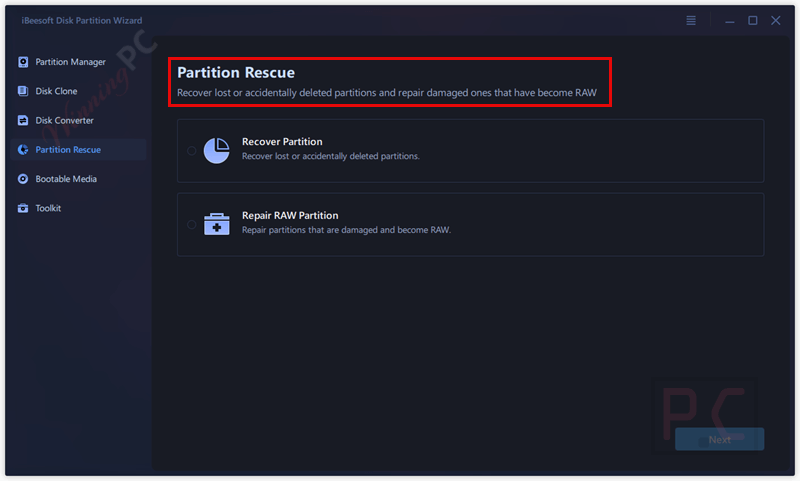Click "Repair partitions that are damaged and become RAW." text

tap(346, 230)
